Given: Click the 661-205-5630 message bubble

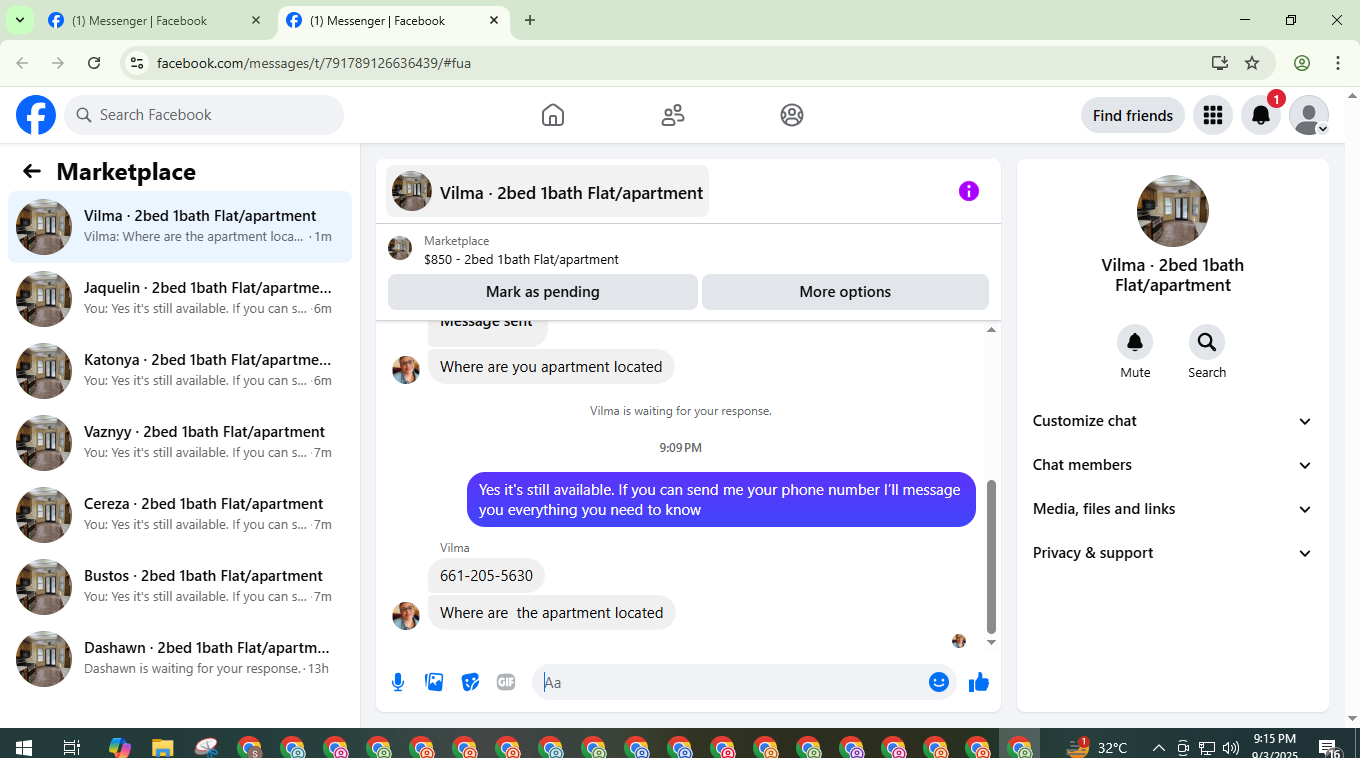Looking at the screenshot, I should pyautogui.click(x=487, y=576).
